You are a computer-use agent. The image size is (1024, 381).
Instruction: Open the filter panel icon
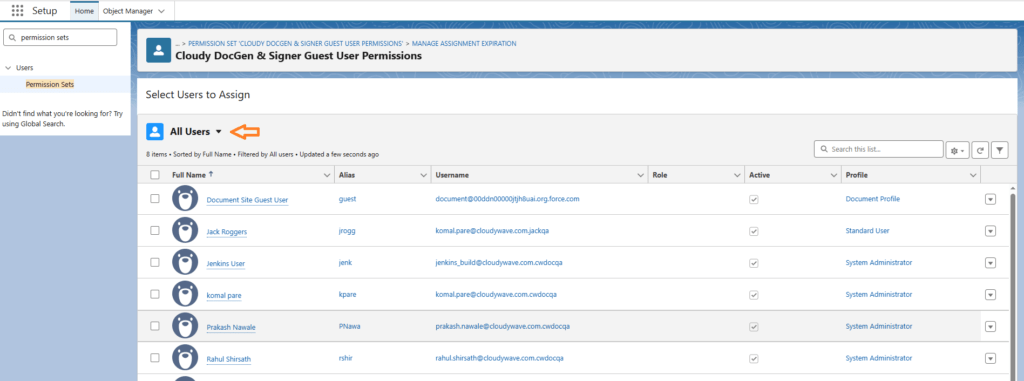pos(1000,150)
